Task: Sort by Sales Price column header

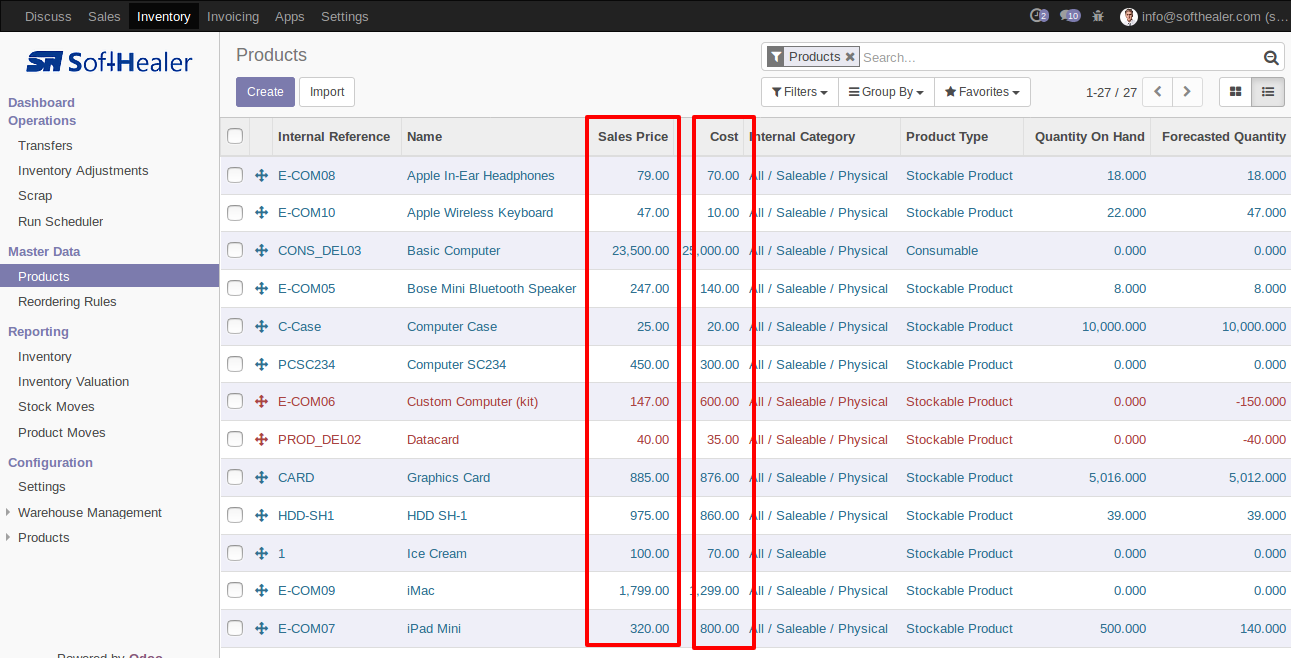Action: (633, 137)
